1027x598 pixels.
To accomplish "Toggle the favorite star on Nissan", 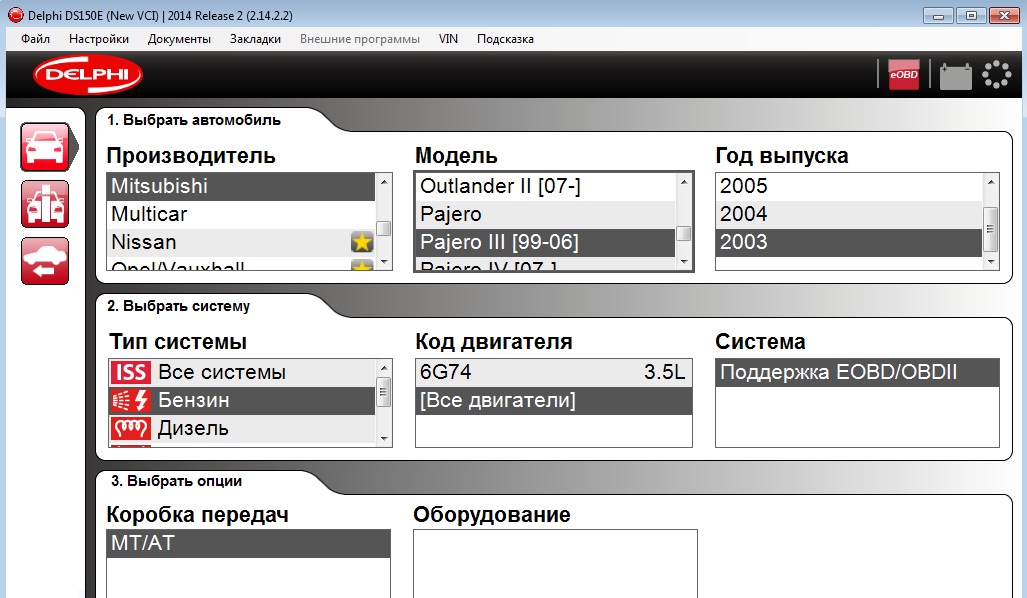I will coord(362,242).
